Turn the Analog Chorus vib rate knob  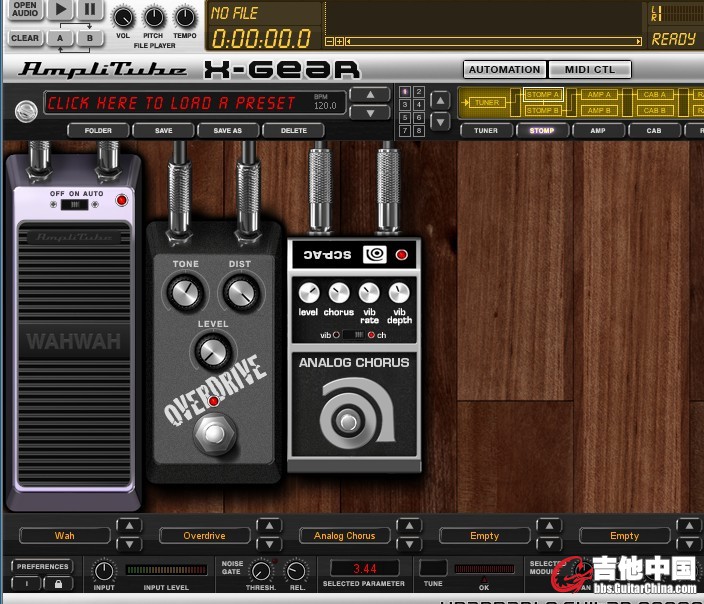click(369, 293)
